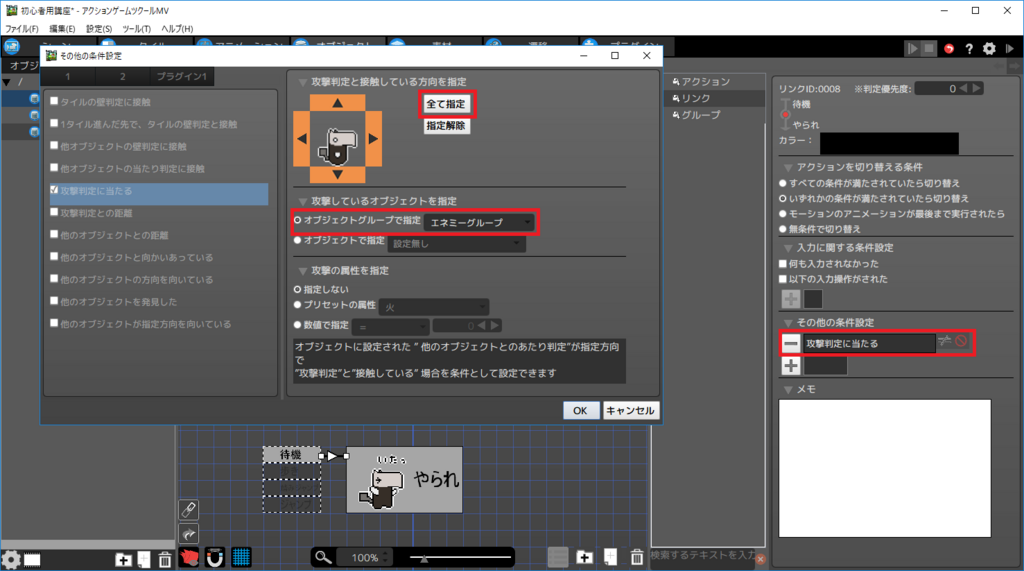Open 設定(S) menu
1024x571 pixels.
coord(99,29)
